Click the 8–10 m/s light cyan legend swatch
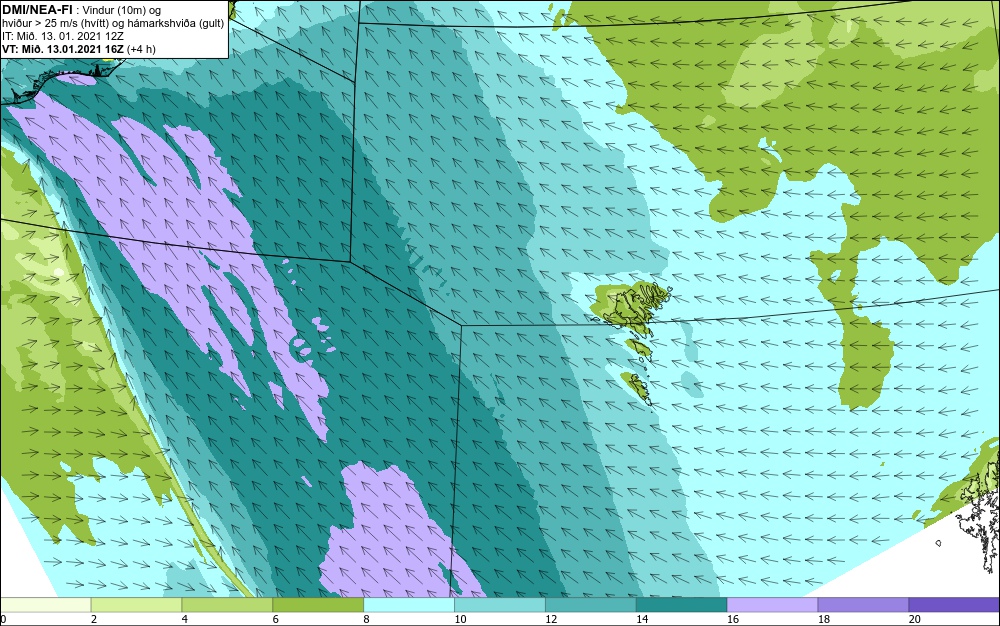1000x626 pixels. 409,605
